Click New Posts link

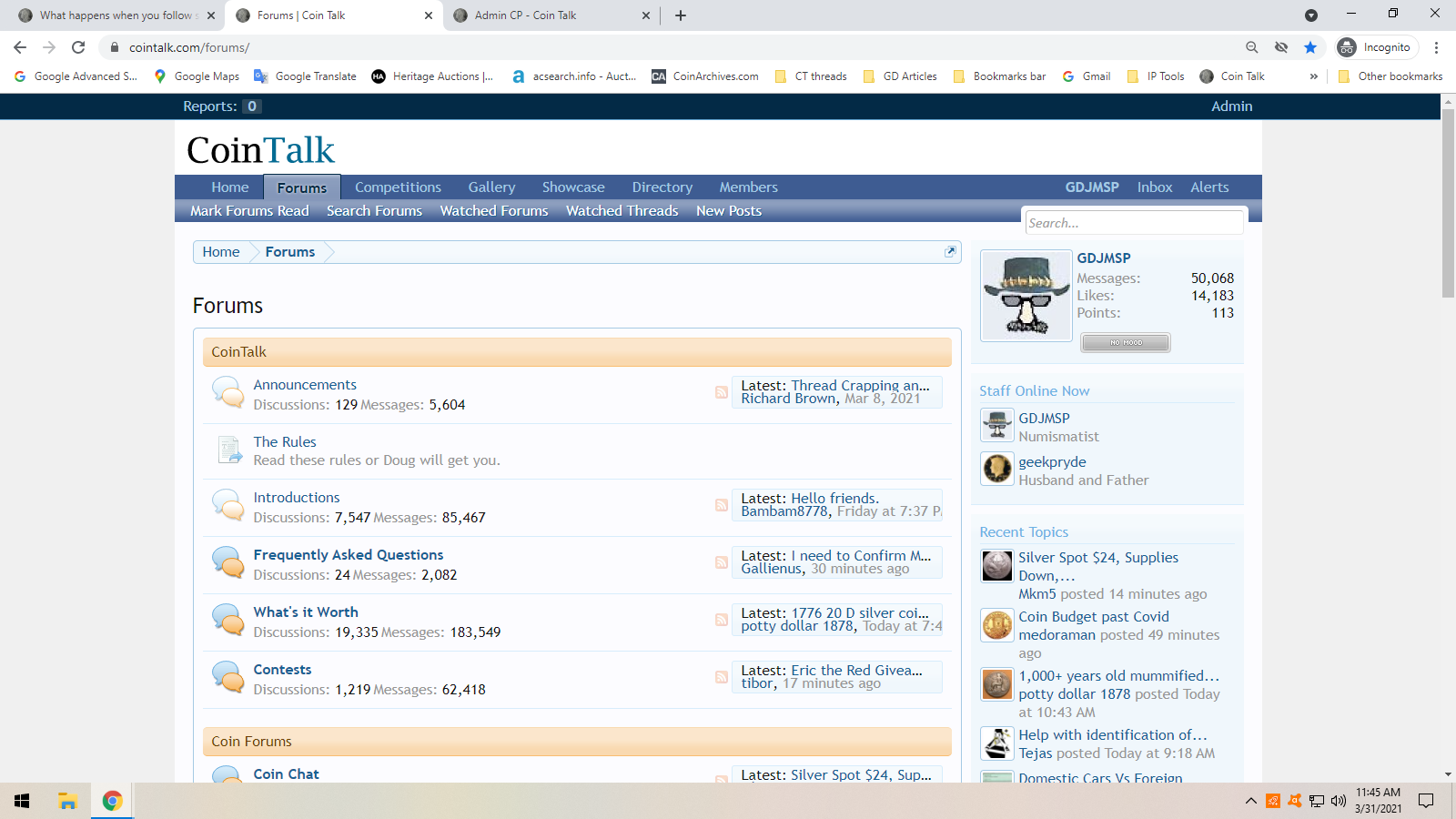(x=728, y=210)
